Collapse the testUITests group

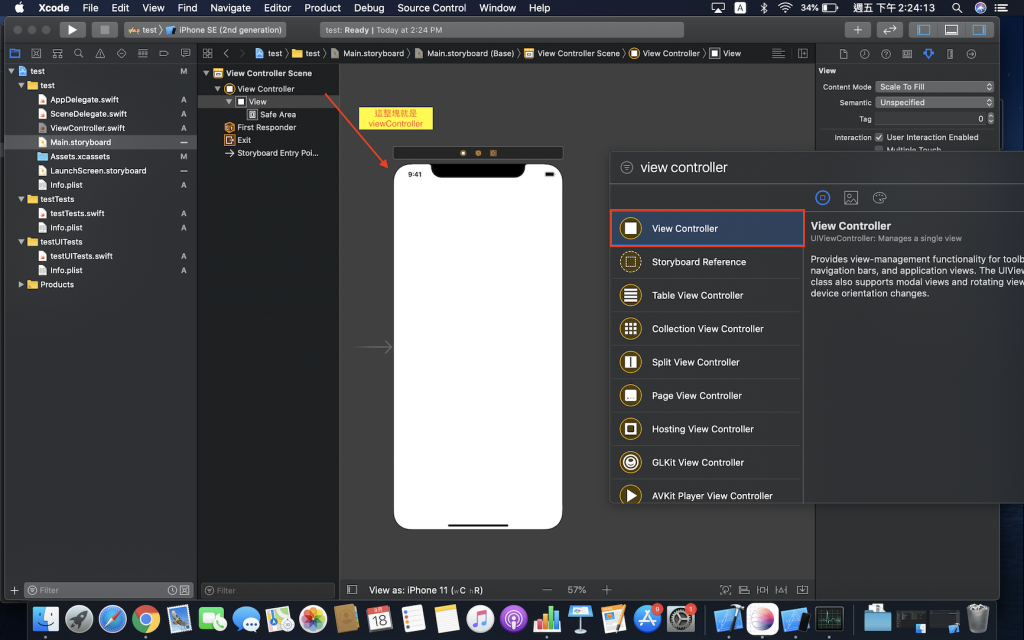click(x=21, y=242)
